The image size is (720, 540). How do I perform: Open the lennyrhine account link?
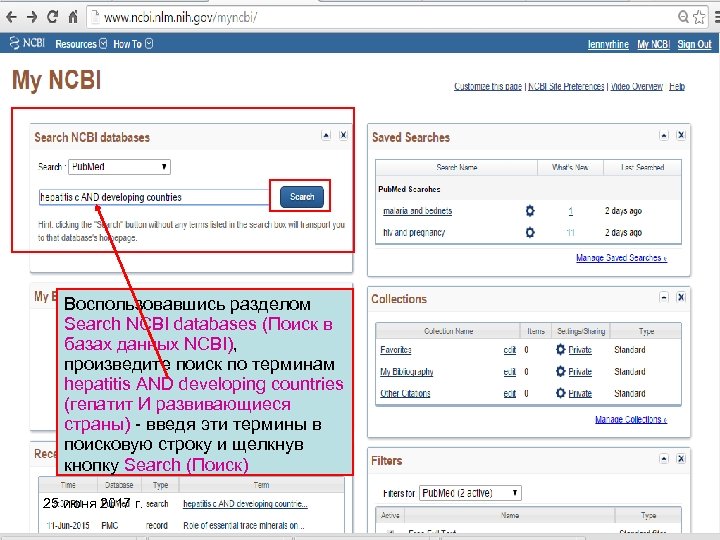(608, 44)
